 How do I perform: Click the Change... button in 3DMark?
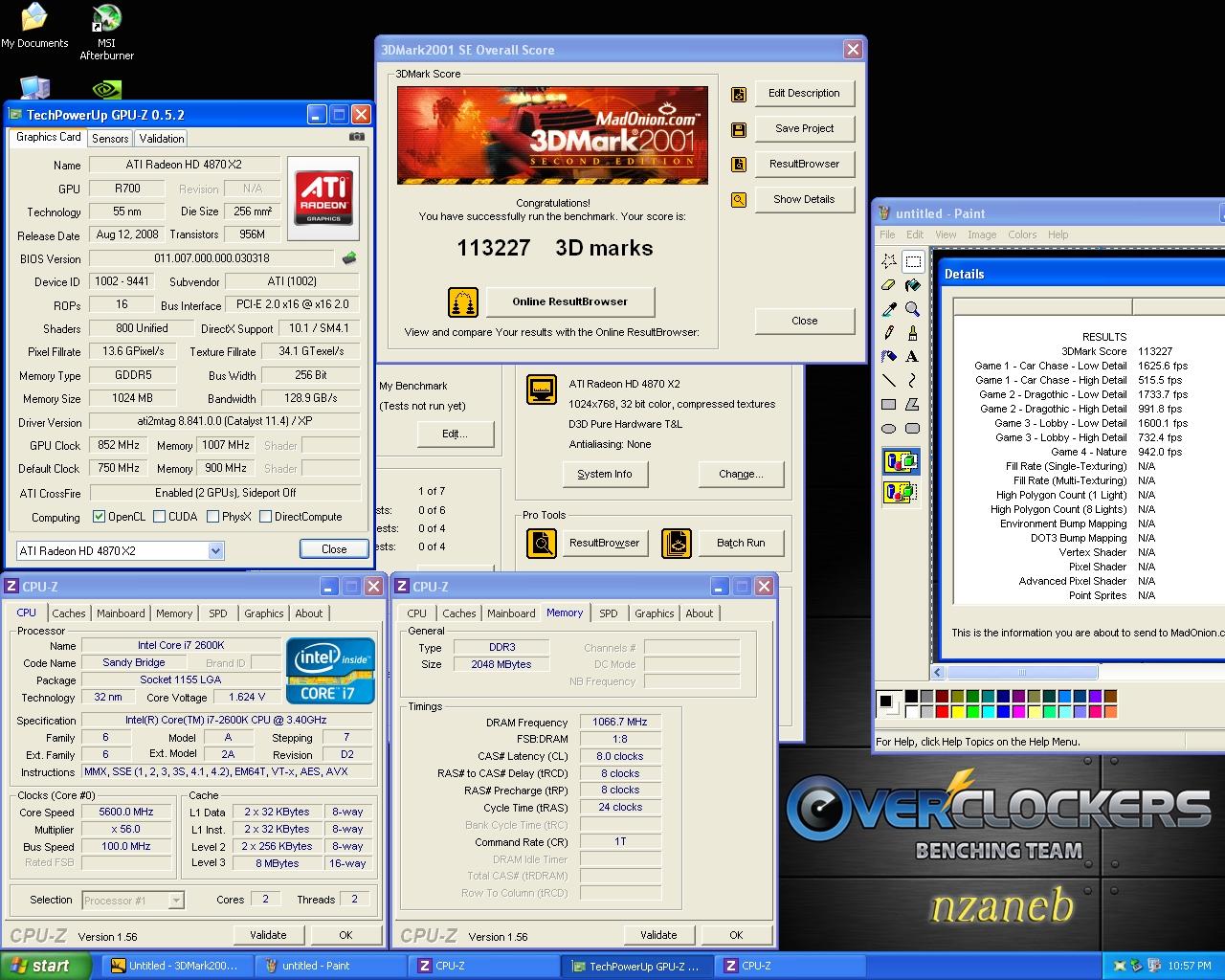(741, 474)
